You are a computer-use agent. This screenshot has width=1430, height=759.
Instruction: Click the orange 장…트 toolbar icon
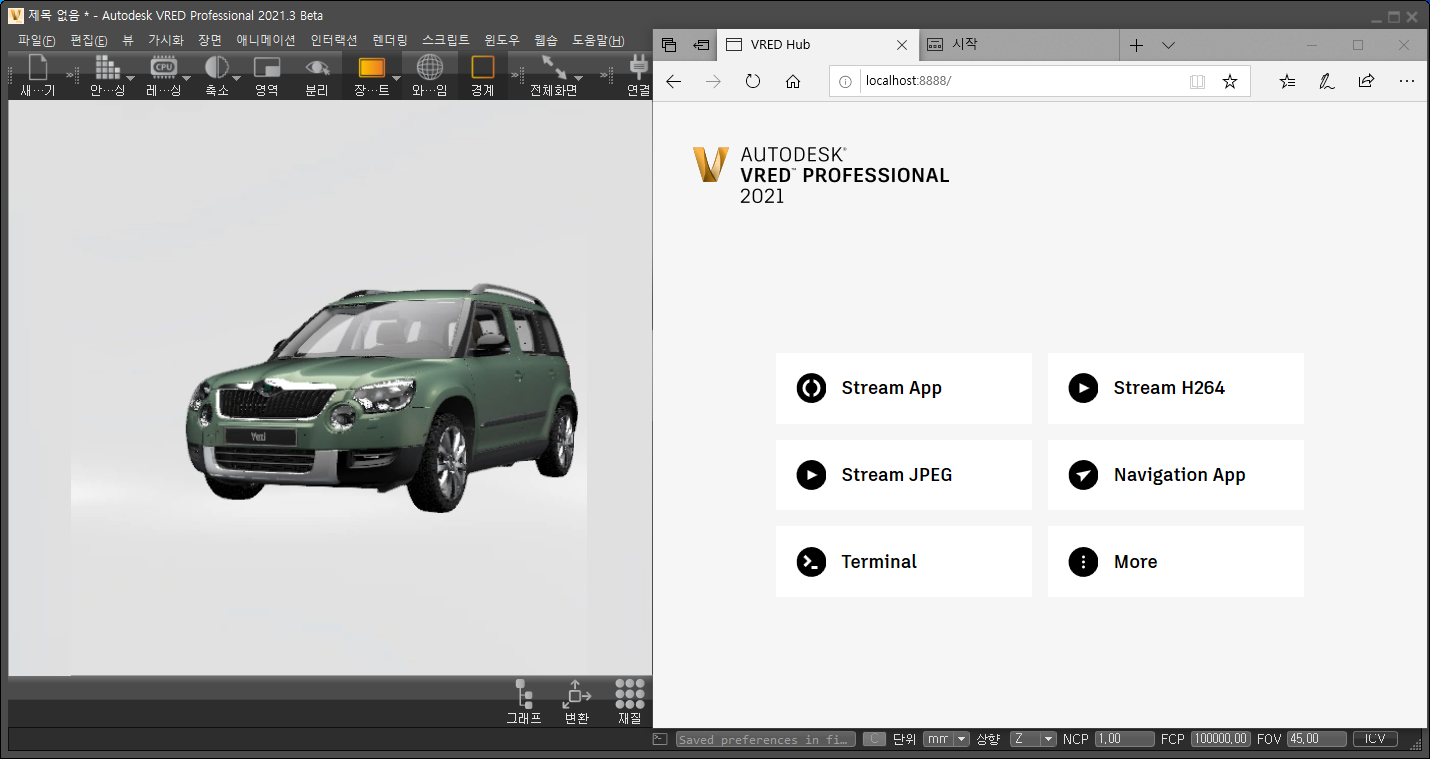pyautogui.click(x=372, y=68)
